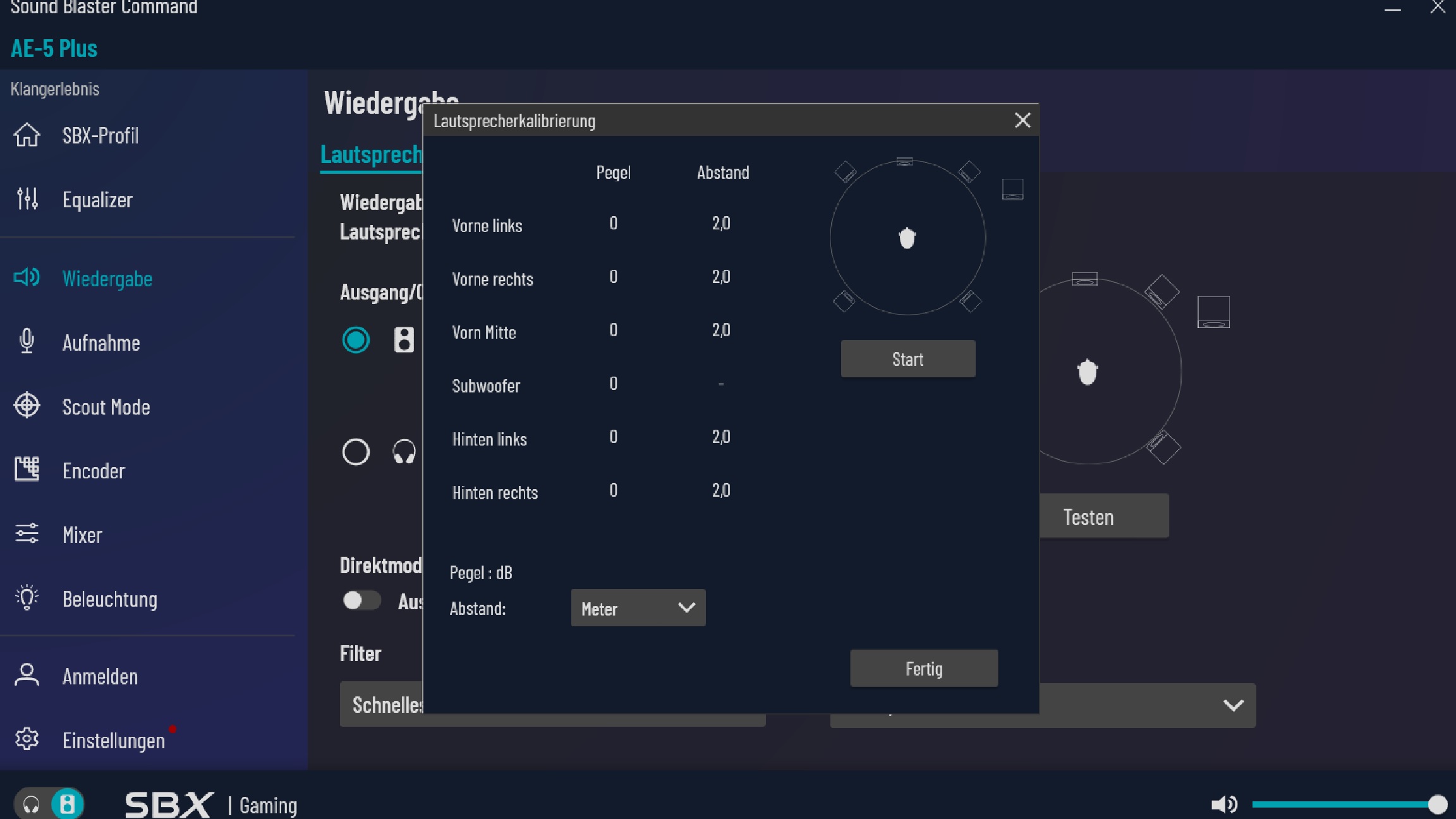Viewport: 1456px width, 819px height.
Task: Open the Equalizer sliders icon
Action: [27, 199]
